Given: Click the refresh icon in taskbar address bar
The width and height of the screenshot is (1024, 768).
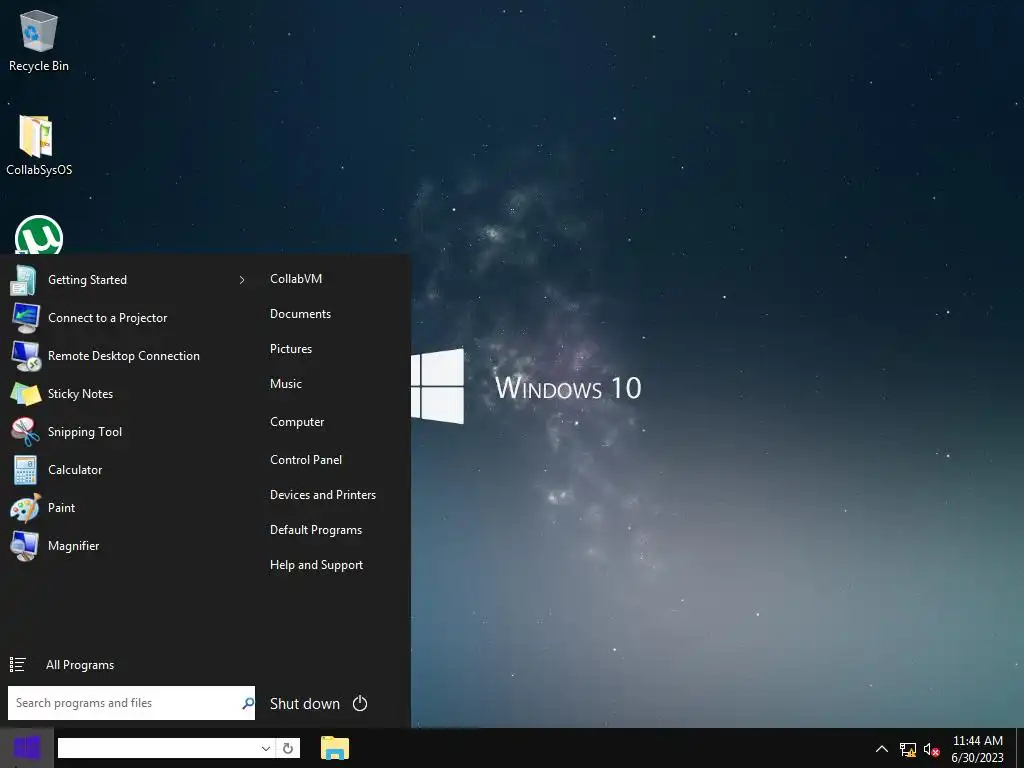Looking at the screenshot, I should pyautogui.click(x=288, y=748).
